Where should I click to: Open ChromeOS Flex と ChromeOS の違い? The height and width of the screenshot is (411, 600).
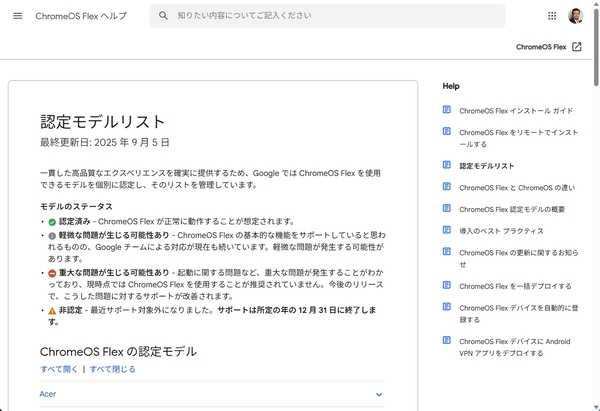click(517, 188)
